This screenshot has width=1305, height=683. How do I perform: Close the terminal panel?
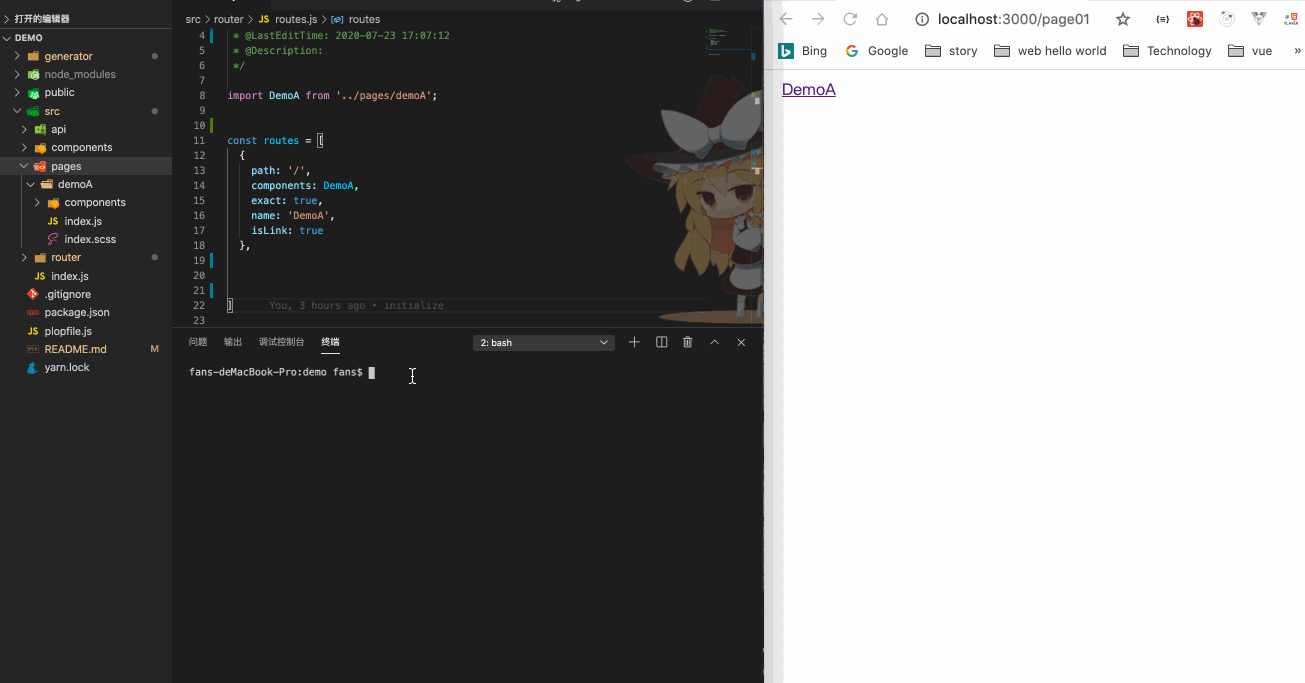(741, 342)
